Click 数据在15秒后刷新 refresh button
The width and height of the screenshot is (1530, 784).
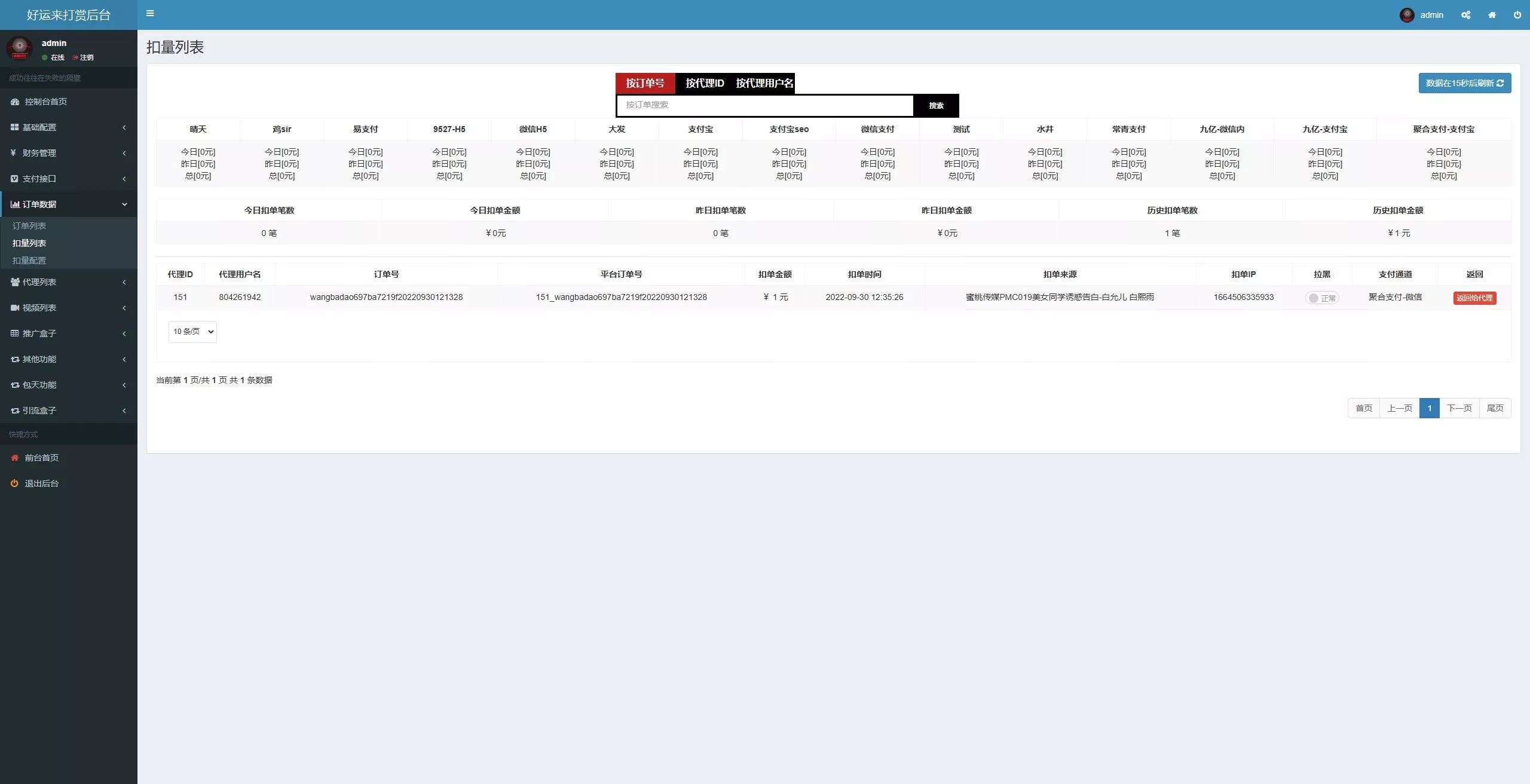point(1465,83)
